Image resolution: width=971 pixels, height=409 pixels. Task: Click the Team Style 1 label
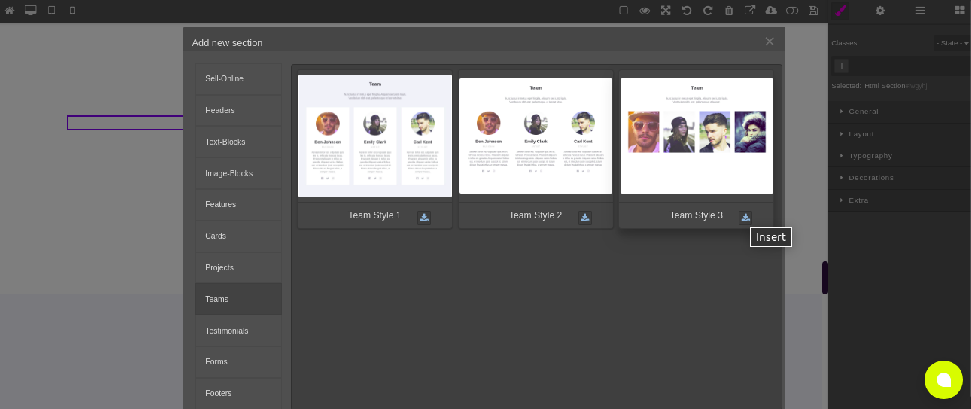point(373,216)
